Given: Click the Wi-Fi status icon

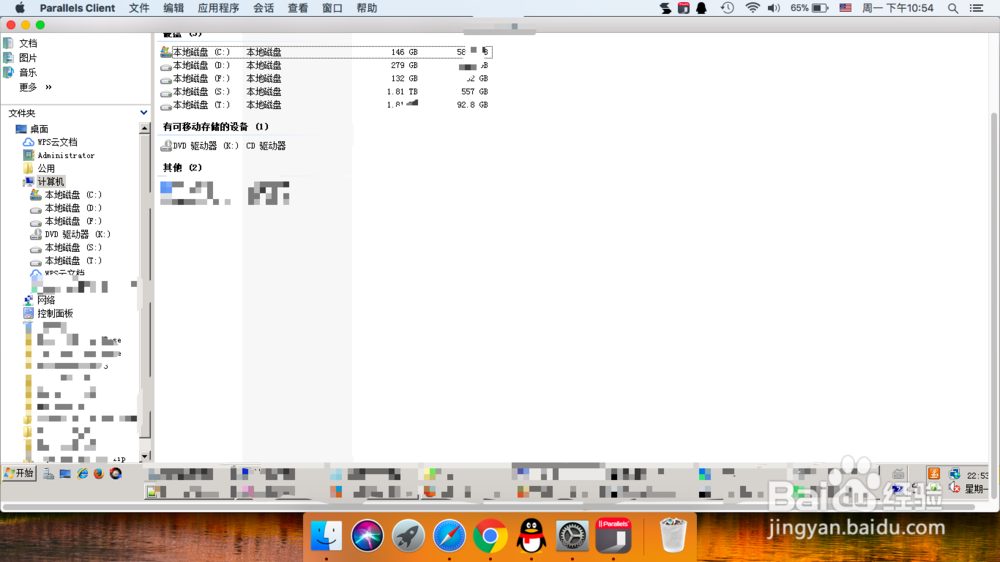Looking at the screenshot, I should (753, 8).
